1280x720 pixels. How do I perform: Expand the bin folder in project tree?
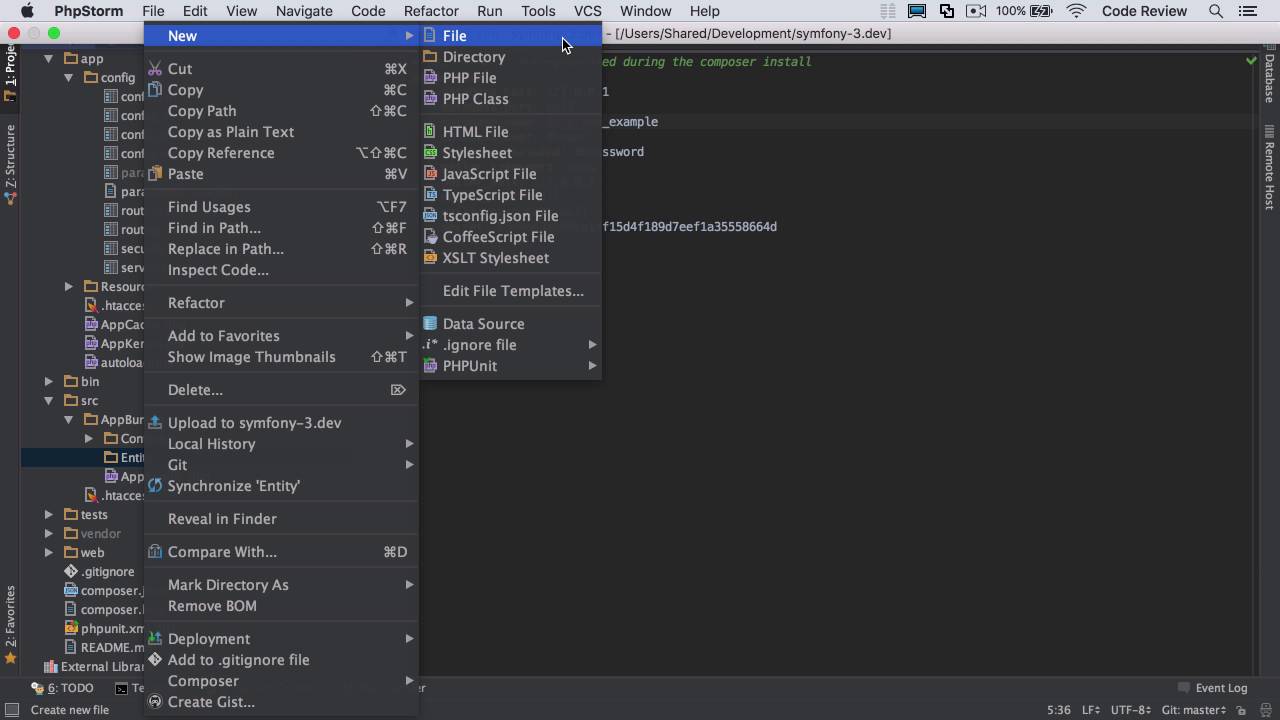(48, 382)
